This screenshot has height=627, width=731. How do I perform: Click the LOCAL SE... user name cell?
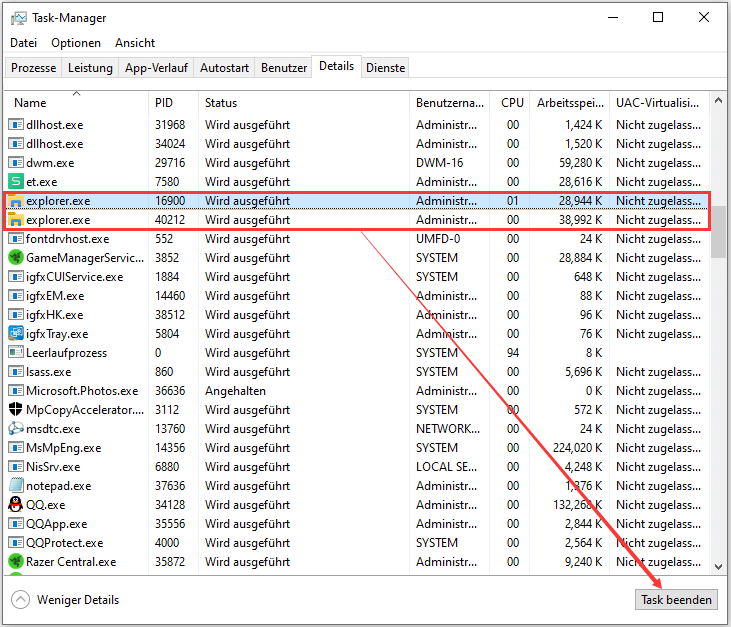tap(446, 467)
